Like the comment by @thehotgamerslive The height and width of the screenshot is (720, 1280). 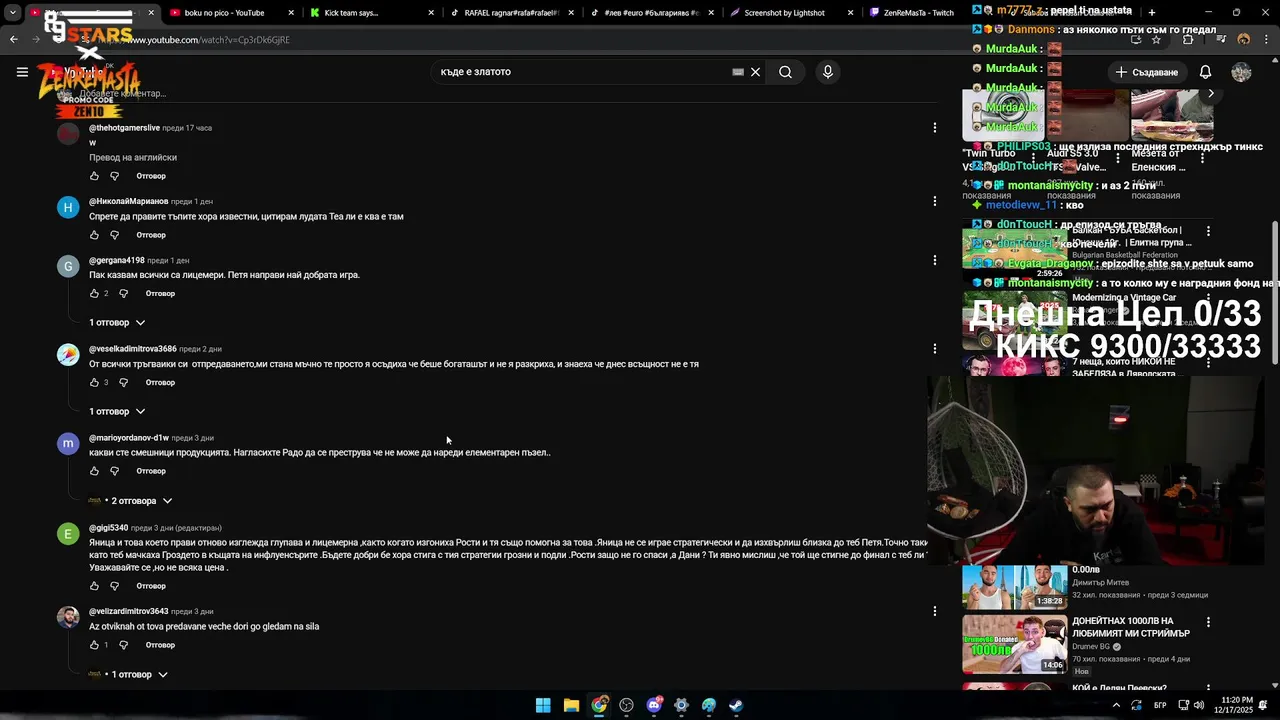click(x=95, y=176)
